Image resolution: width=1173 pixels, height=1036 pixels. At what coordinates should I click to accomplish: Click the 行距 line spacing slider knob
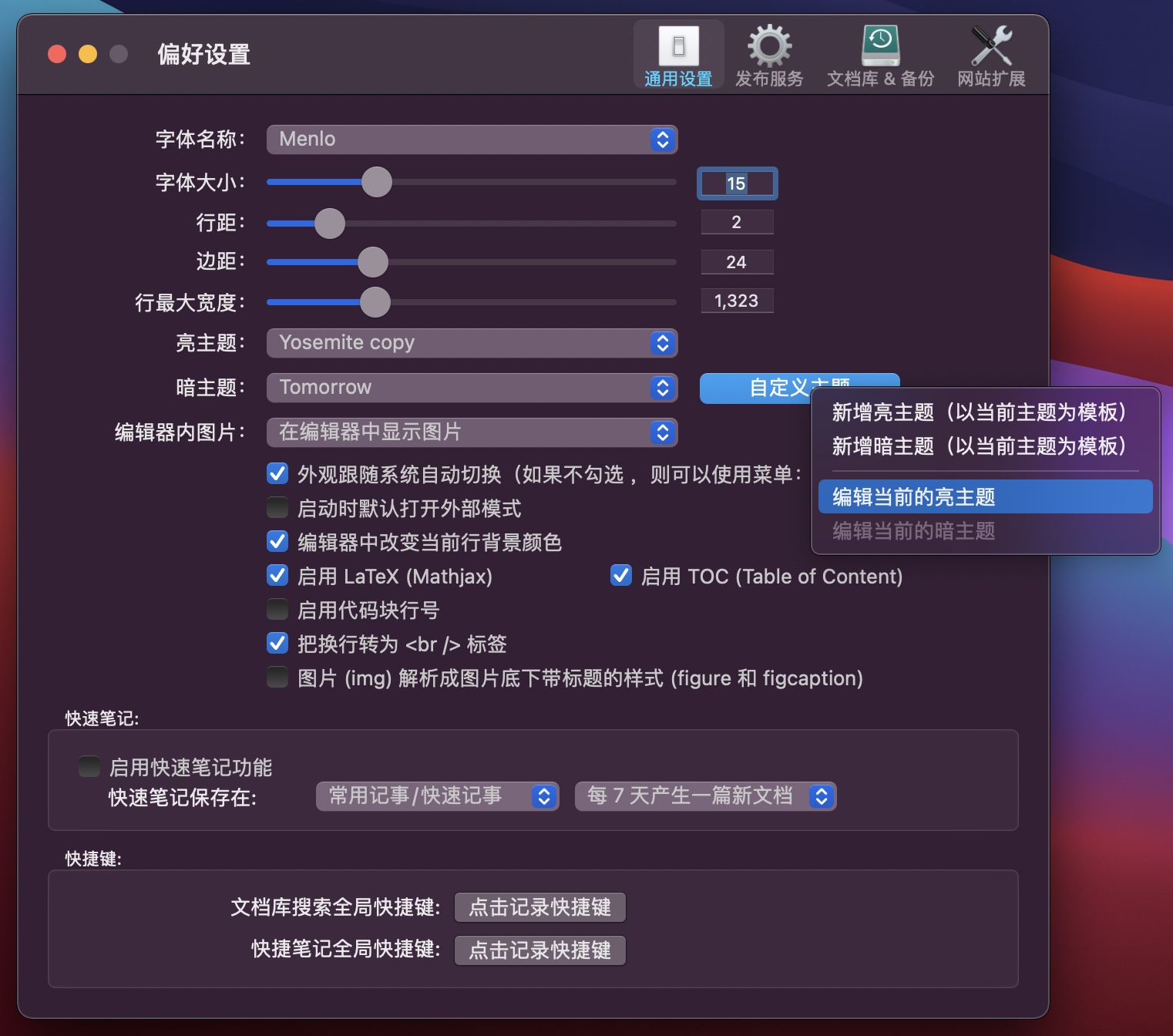click(x=330, y=224)
